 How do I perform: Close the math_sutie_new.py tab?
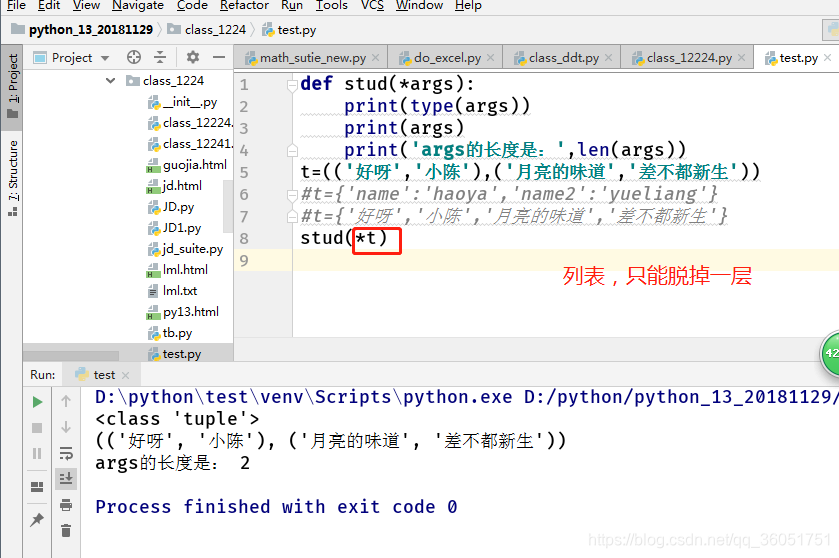click(x=376, y=57)
